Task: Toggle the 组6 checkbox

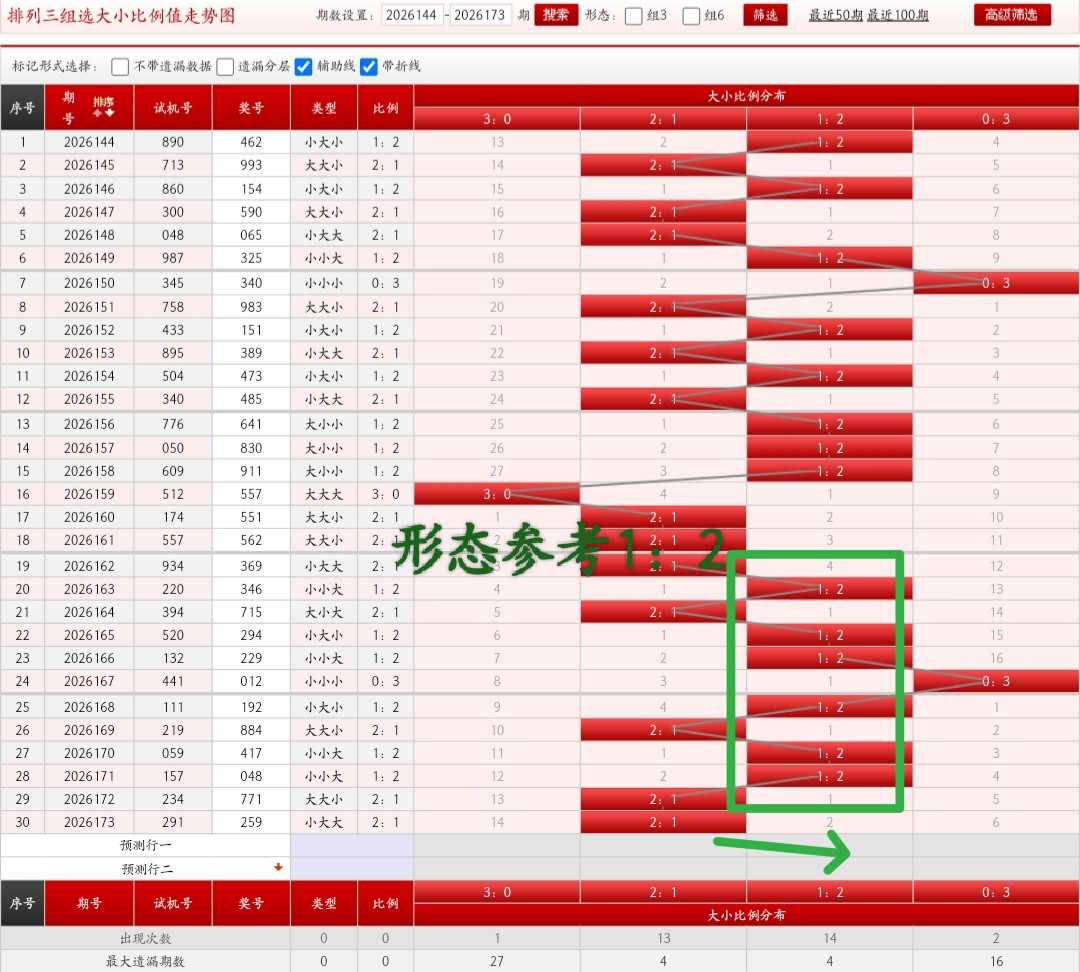Action: click(x=691, y=16)
